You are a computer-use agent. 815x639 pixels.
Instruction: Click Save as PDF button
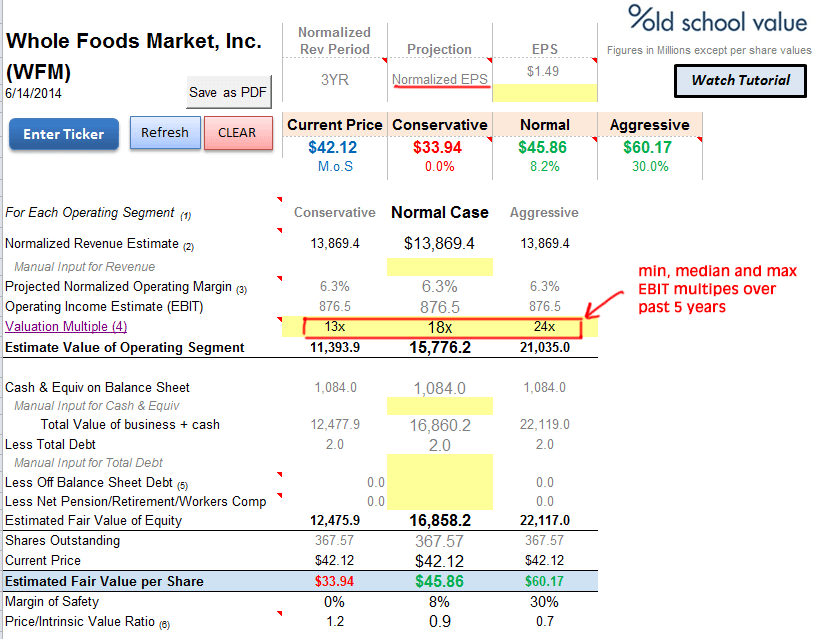click(x=228, y=93)
